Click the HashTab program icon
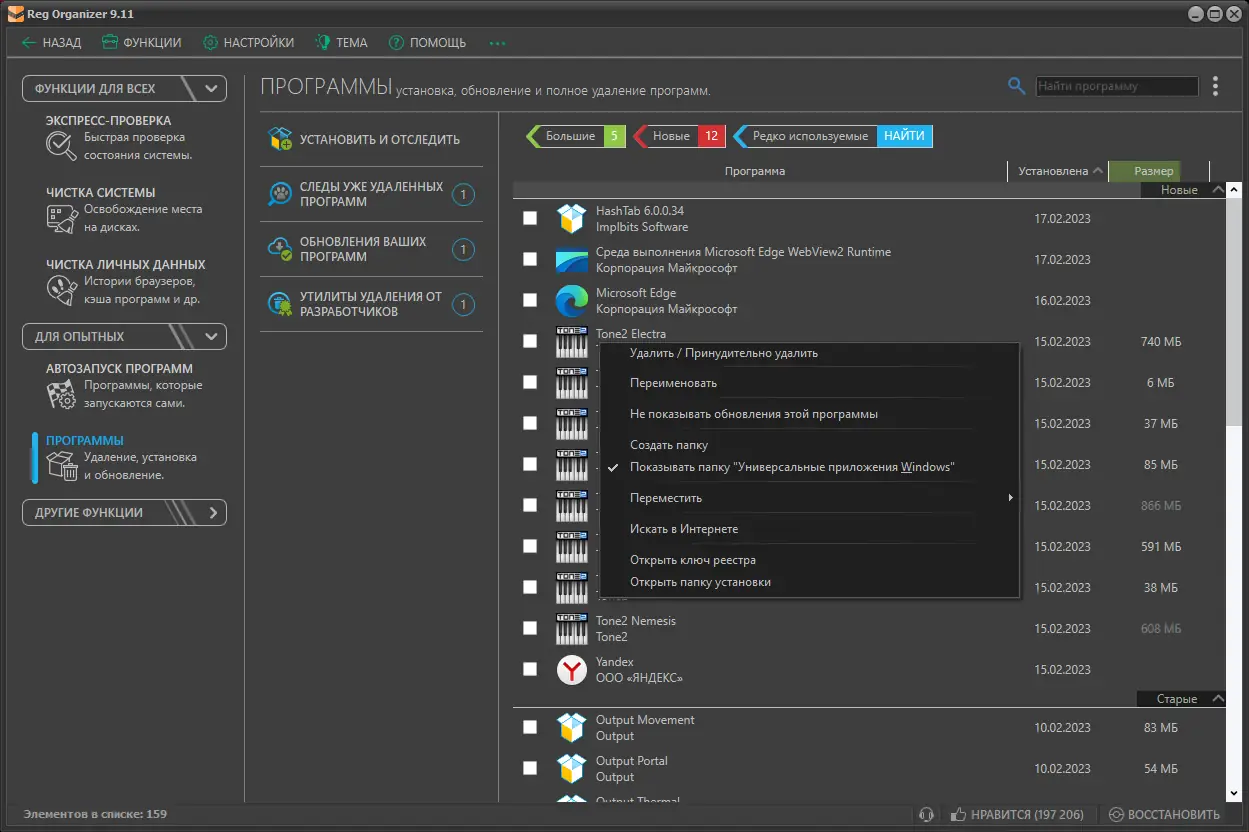 [x=571, y=218]
